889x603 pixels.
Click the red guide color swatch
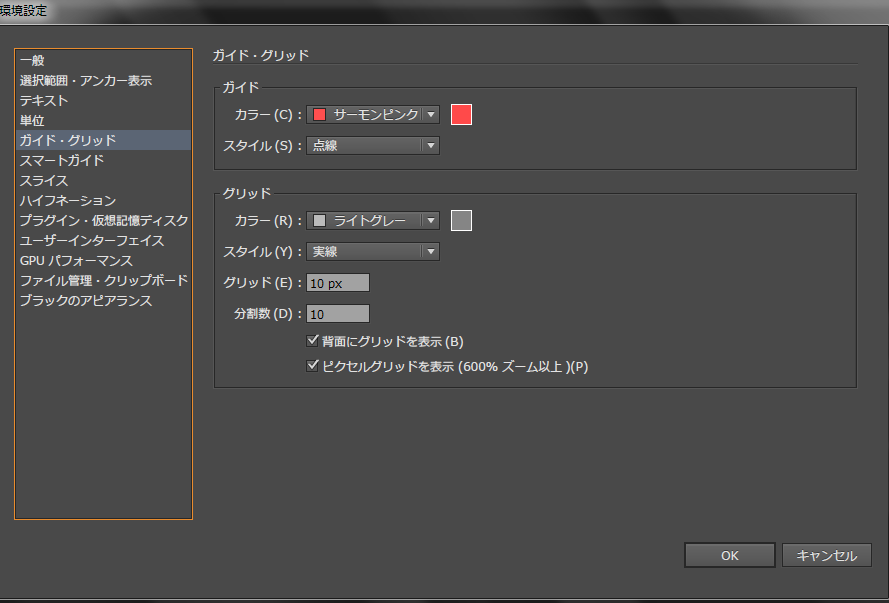pos(462,114)
